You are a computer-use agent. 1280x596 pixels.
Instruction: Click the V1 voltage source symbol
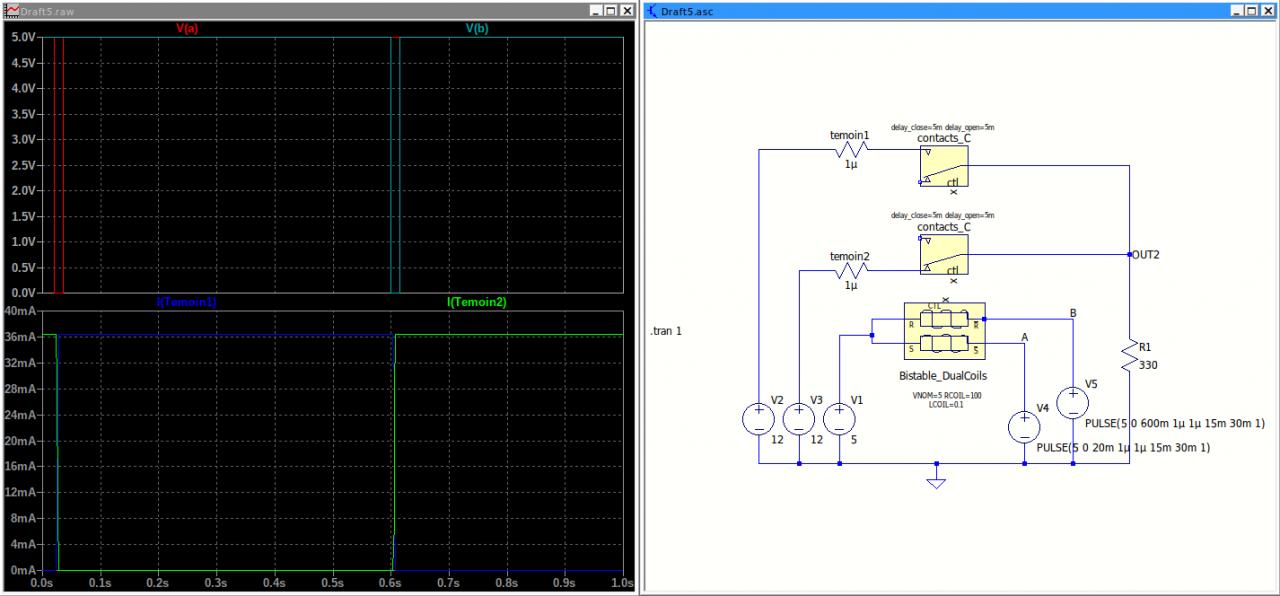point(839,419)
